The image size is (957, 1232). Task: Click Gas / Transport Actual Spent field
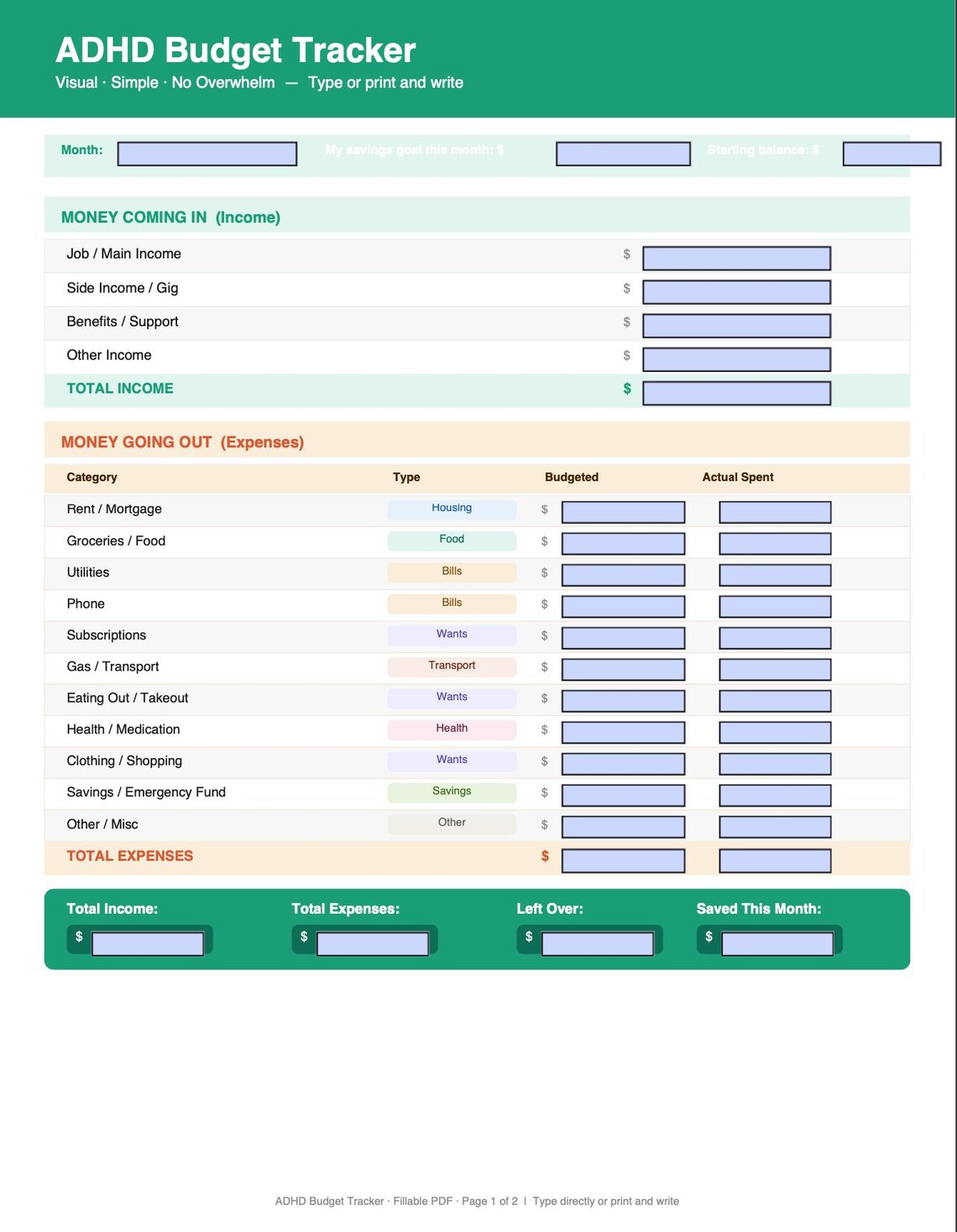(x=775, y=670)
